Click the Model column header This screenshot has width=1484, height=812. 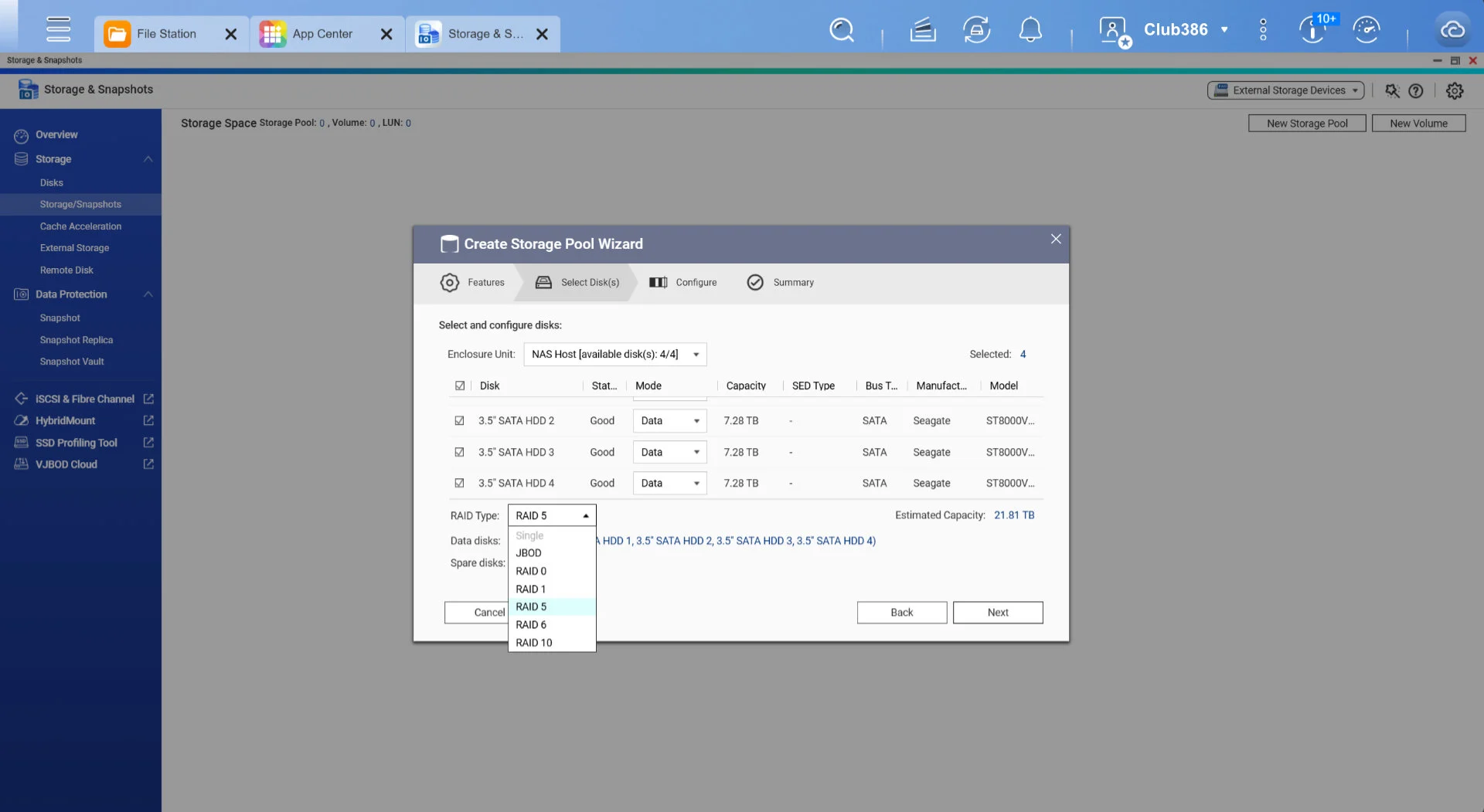(x=1003, y=386)
